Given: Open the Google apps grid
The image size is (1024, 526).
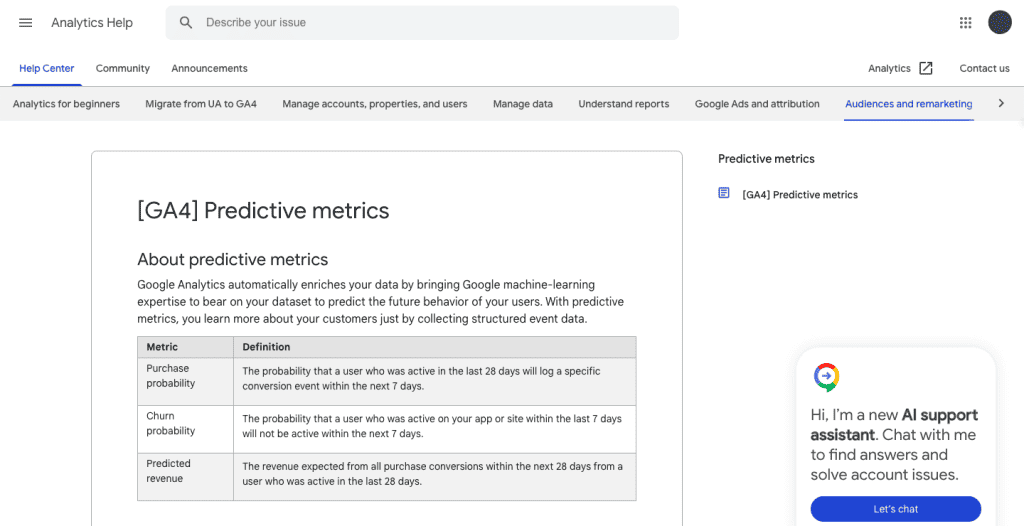Looking at the screenshot, I should coord(965,23).
